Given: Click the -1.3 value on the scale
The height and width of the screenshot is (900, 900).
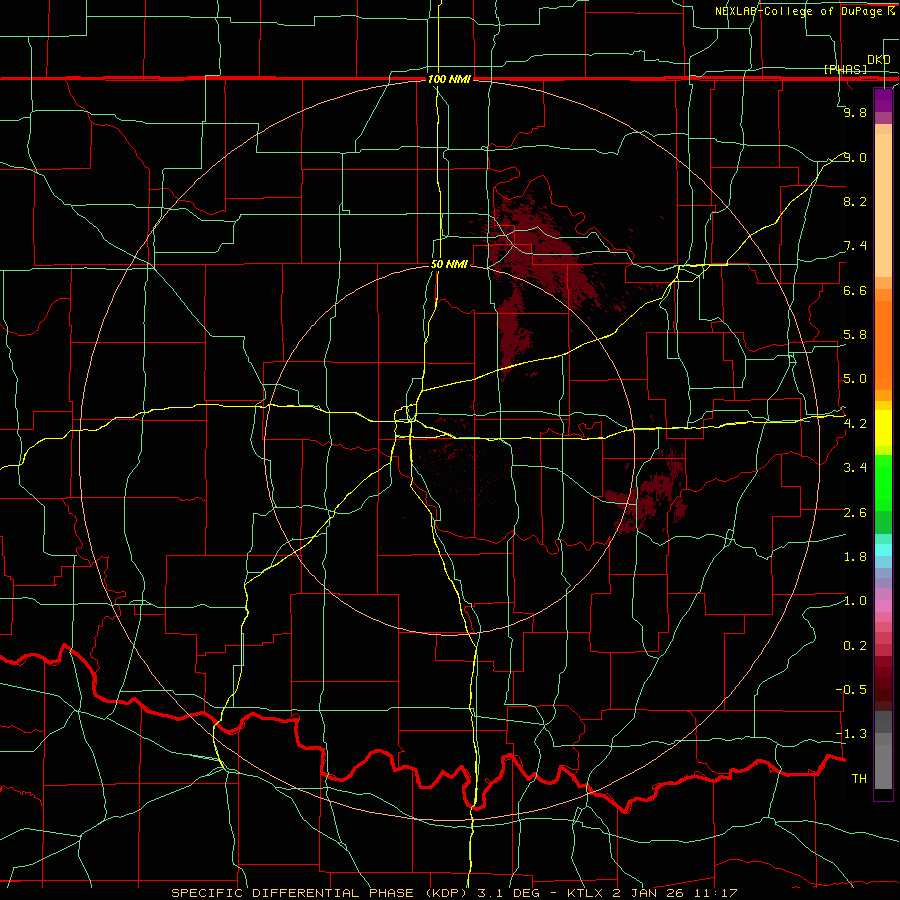Looking at the screenshot, I should 851,734.
